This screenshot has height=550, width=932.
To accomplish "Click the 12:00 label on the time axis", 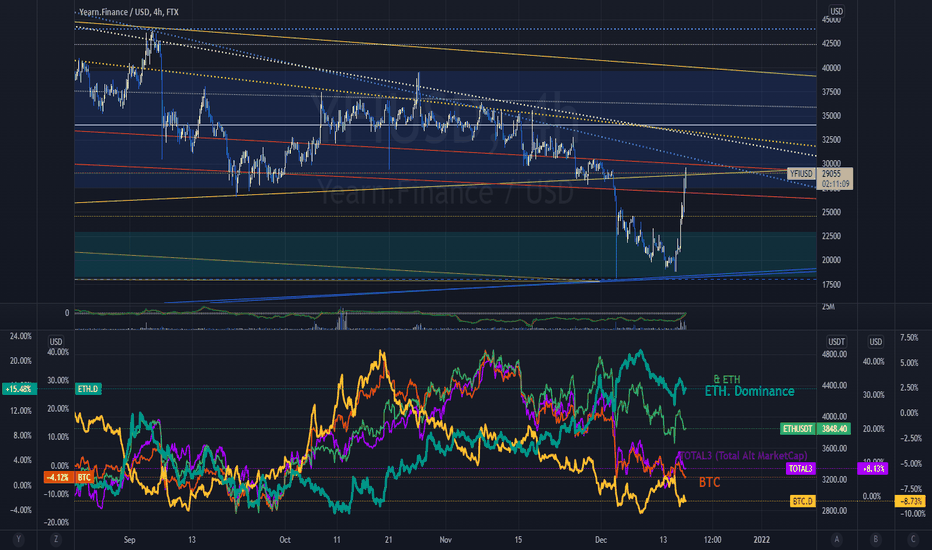I will [x=712, y=540].
